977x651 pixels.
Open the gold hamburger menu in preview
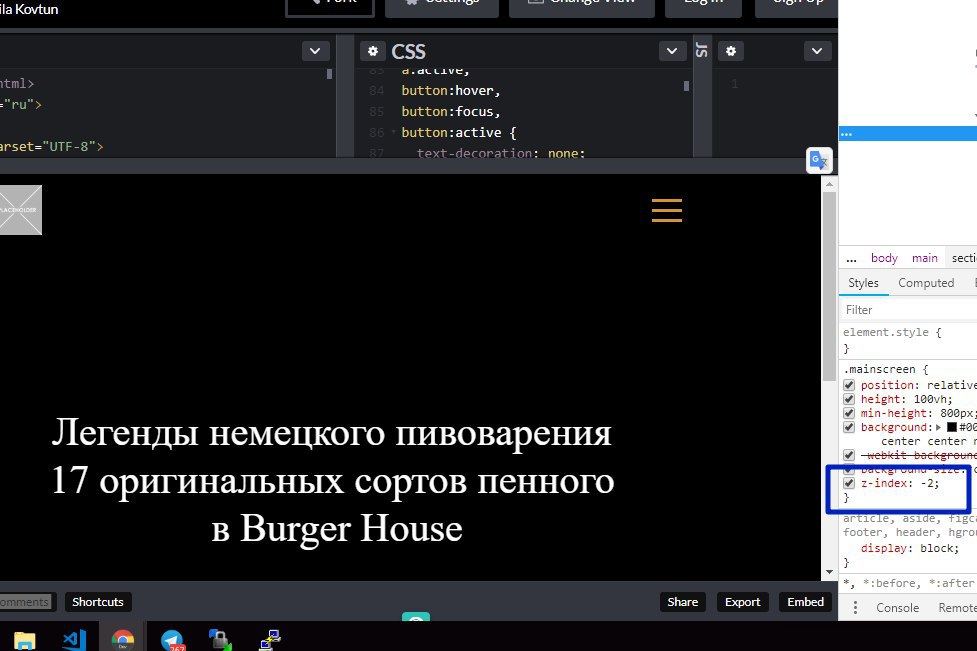point(667,211)
